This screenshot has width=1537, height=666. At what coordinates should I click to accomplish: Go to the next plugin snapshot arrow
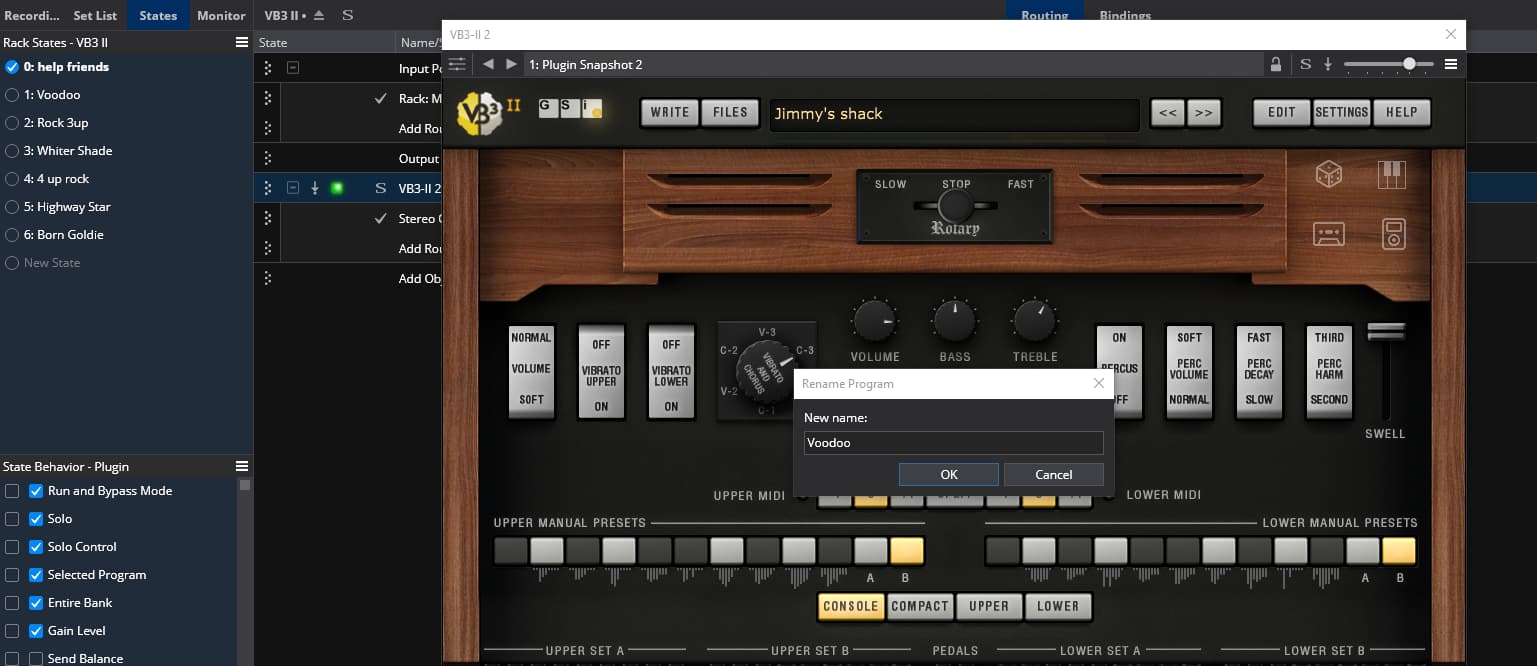coord(511,64)
